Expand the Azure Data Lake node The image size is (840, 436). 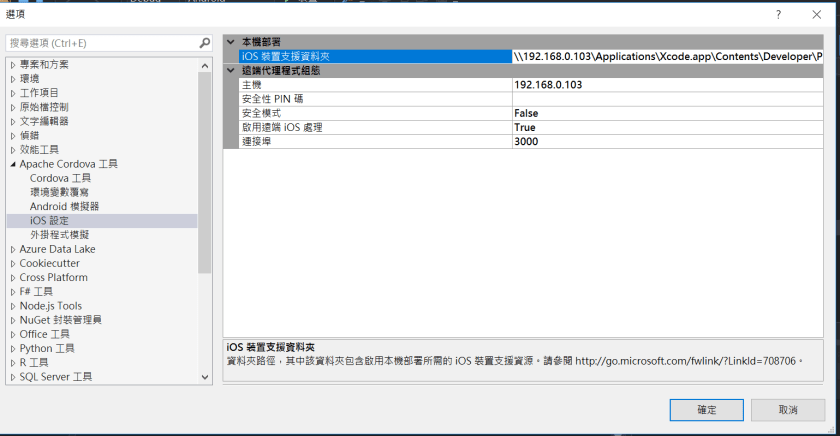13,249
